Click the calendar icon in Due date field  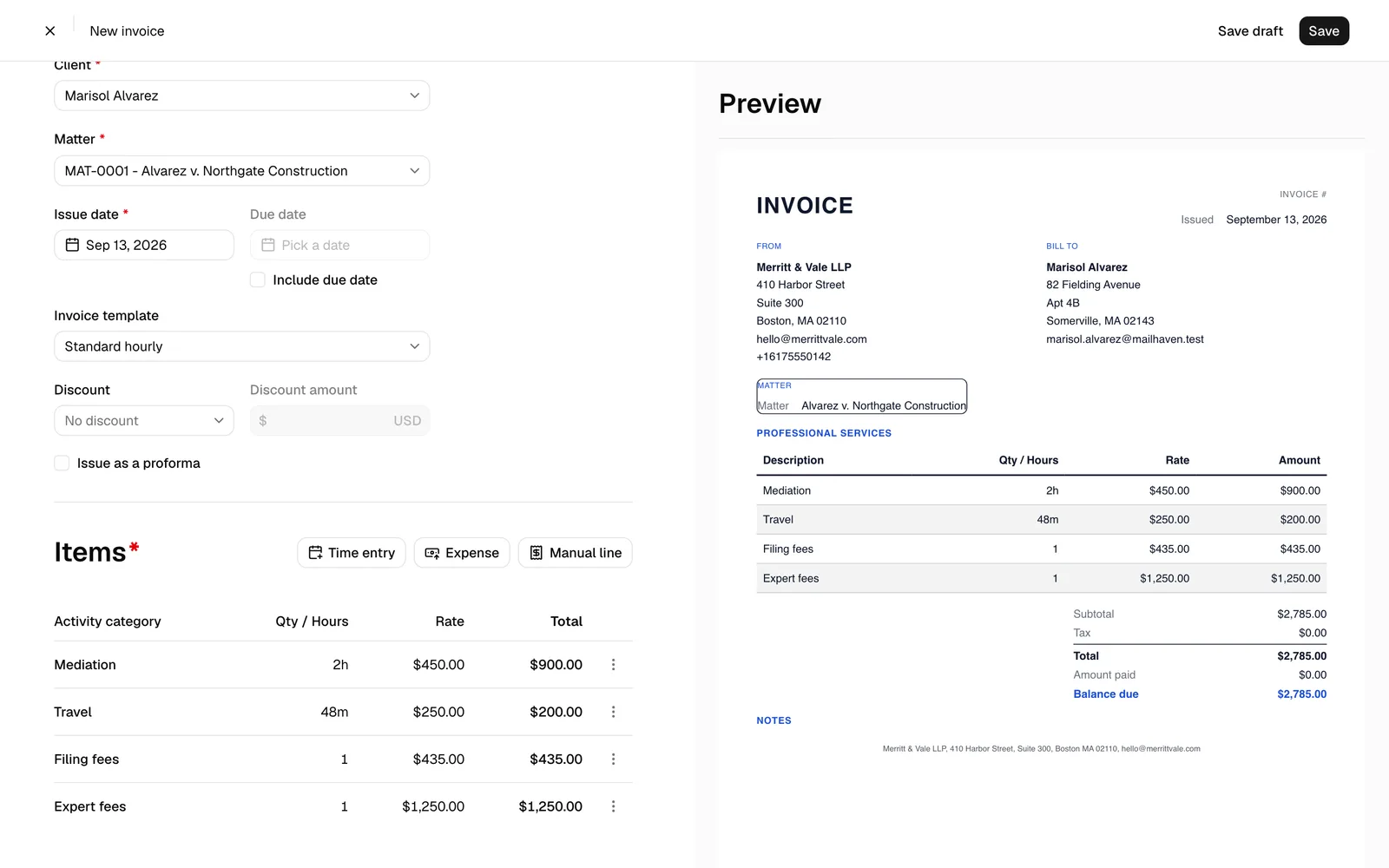(x=268, y=245)
